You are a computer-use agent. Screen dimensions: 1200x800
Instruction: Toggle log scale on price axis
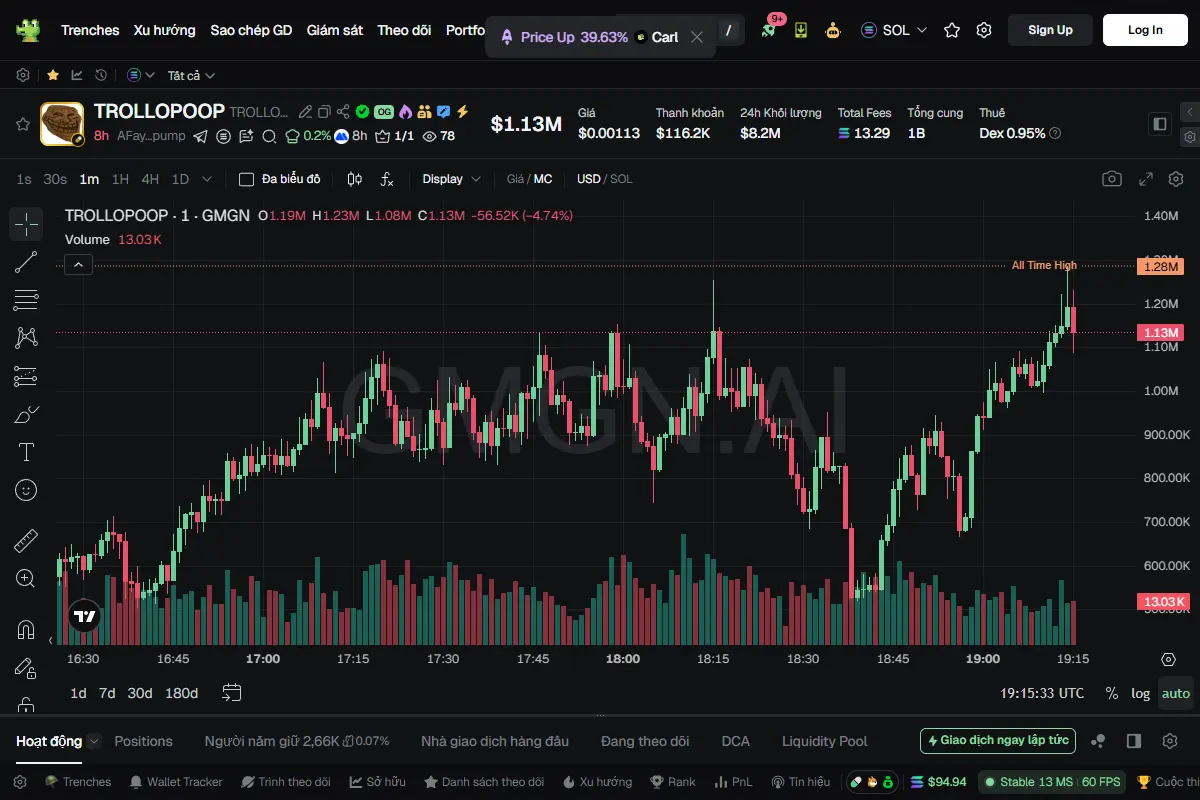click(1141, 693)
